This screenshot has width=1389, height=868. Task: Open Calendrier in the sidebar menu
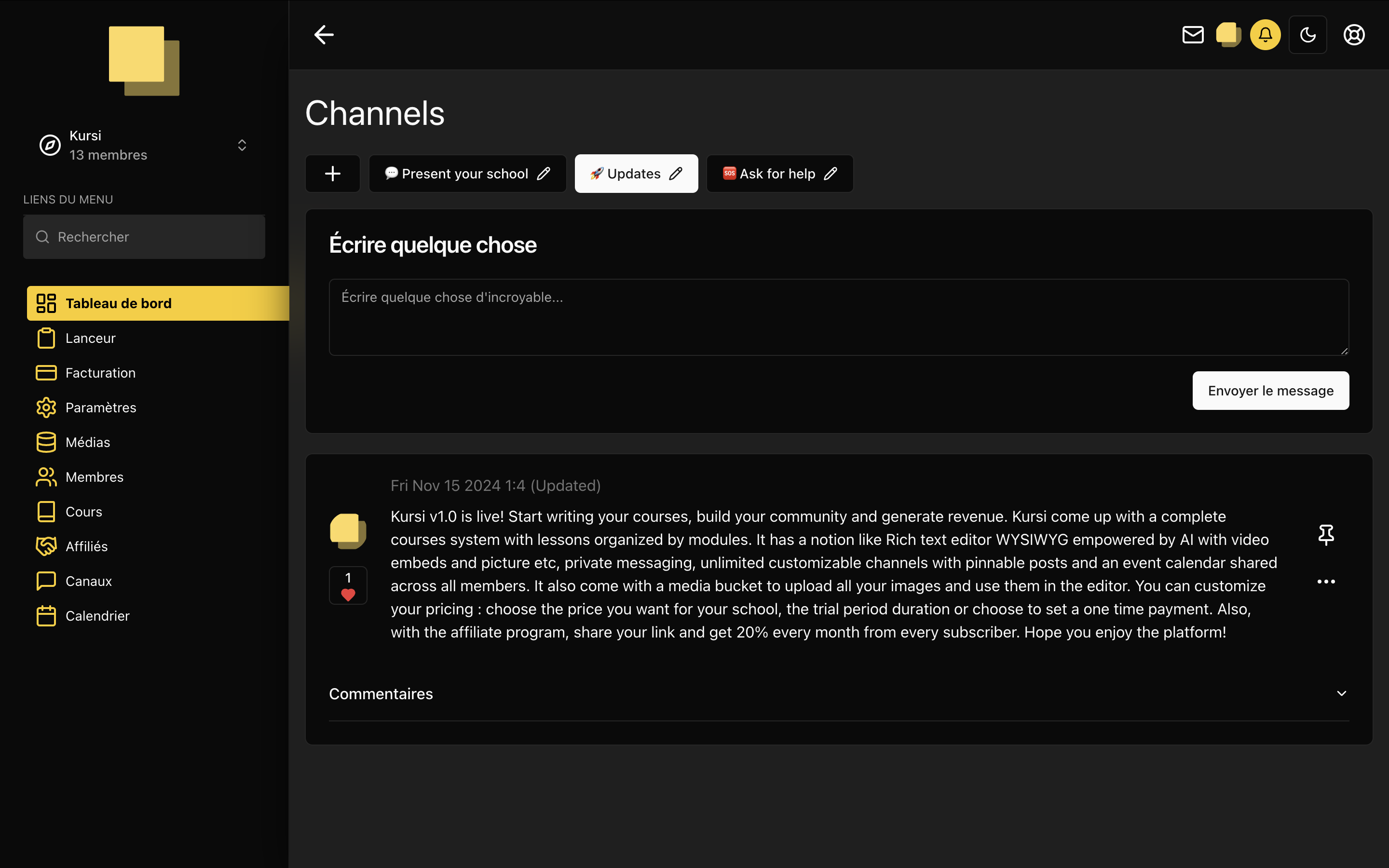tap(97, 615)
